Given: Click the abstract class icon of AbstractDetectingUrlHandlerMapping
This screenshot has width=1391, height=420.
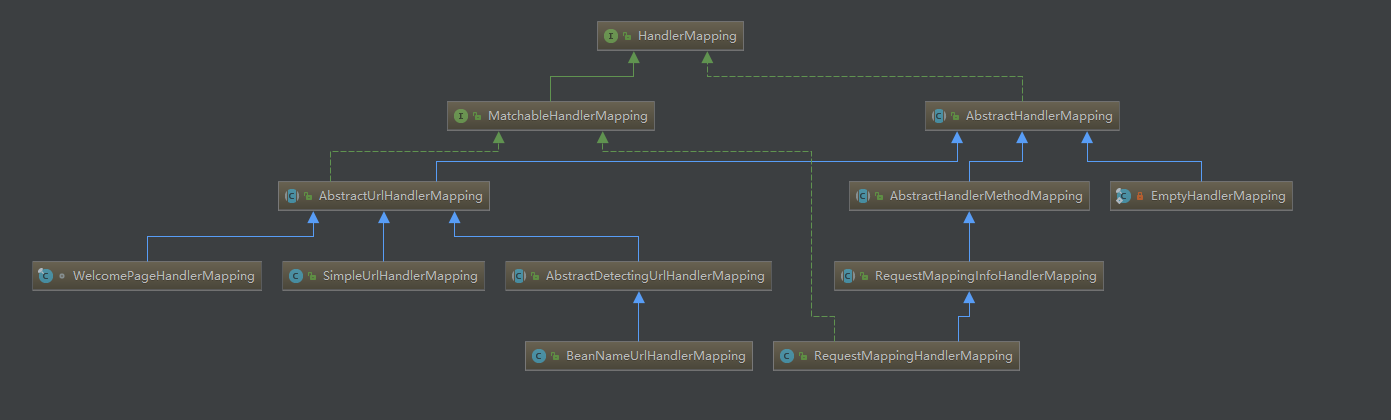Looking at the screenshot, I should tap(519, 276).
